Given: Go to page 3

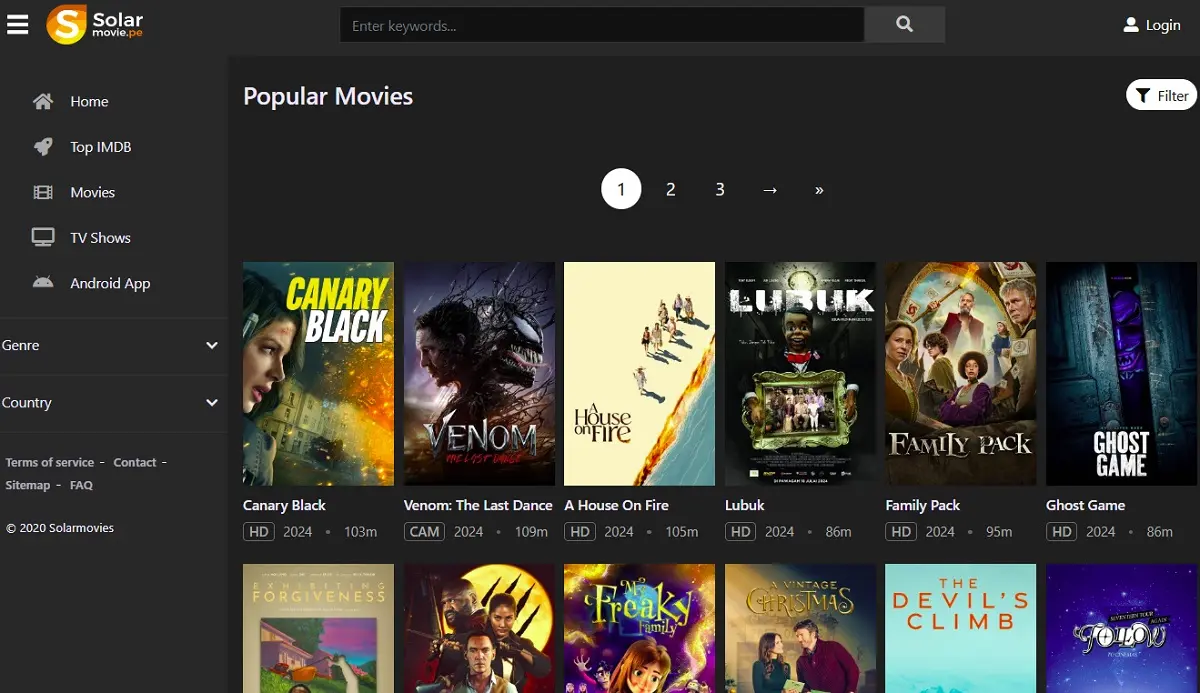Looking at the screenshot, I should (x=720, y=189).
